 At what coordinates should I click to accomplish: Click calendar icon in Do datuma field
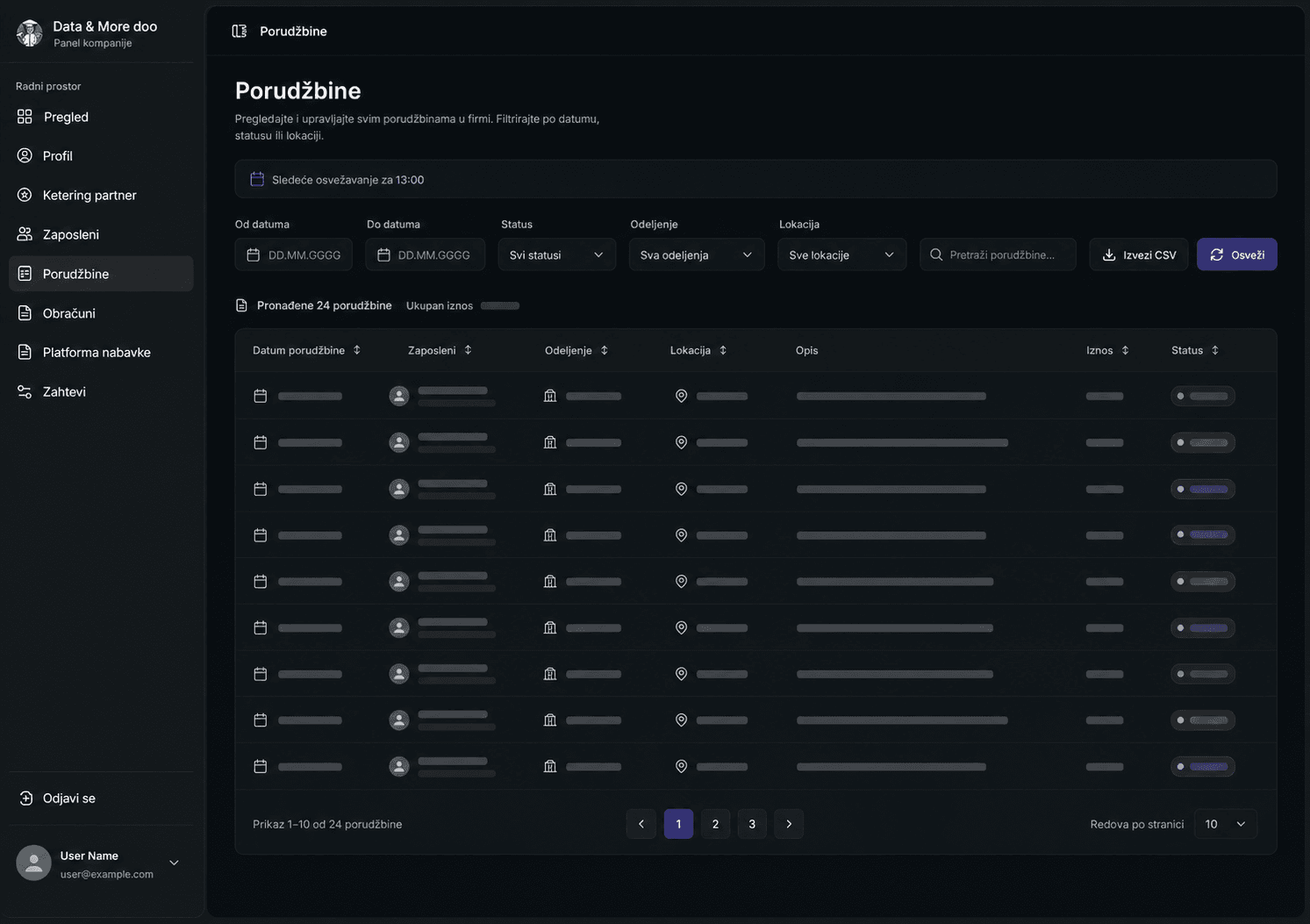click(x=383, y=254)
